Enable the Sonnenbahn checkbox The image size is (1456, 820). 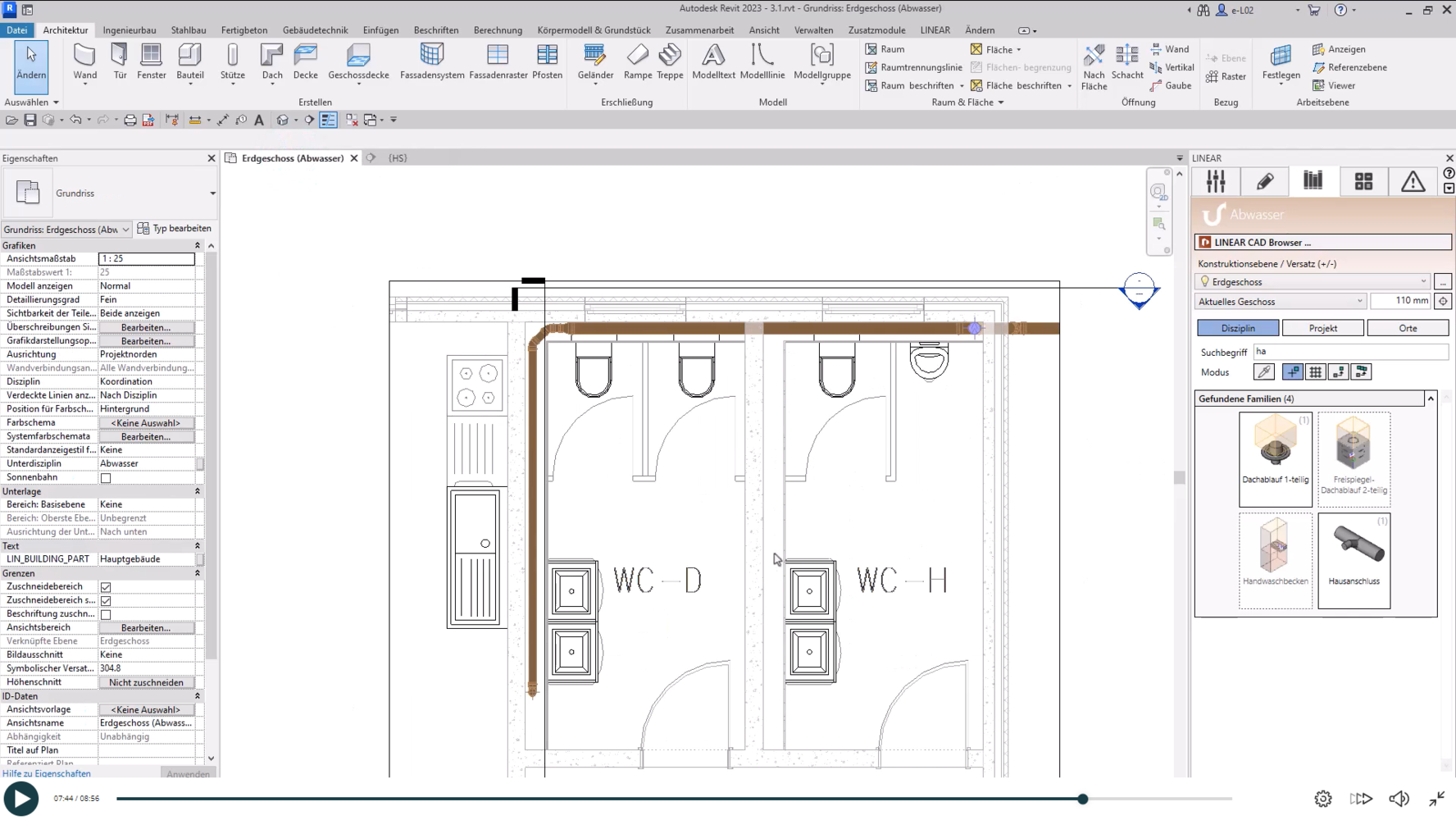[x=106, y=478]
